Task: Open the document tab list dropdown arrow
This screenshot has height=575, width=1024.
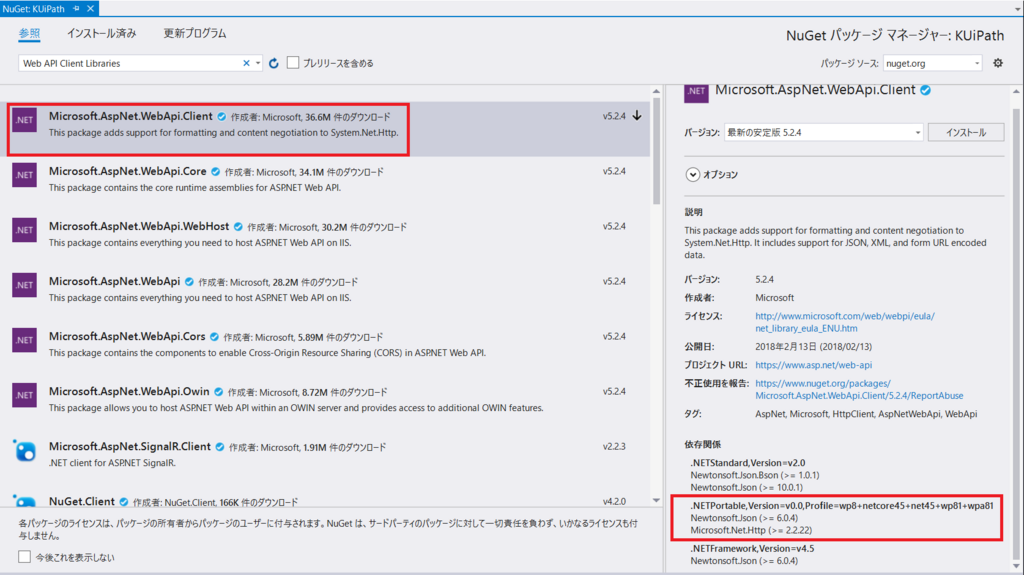Action: pyautogui.click(x=1017, y=8)
